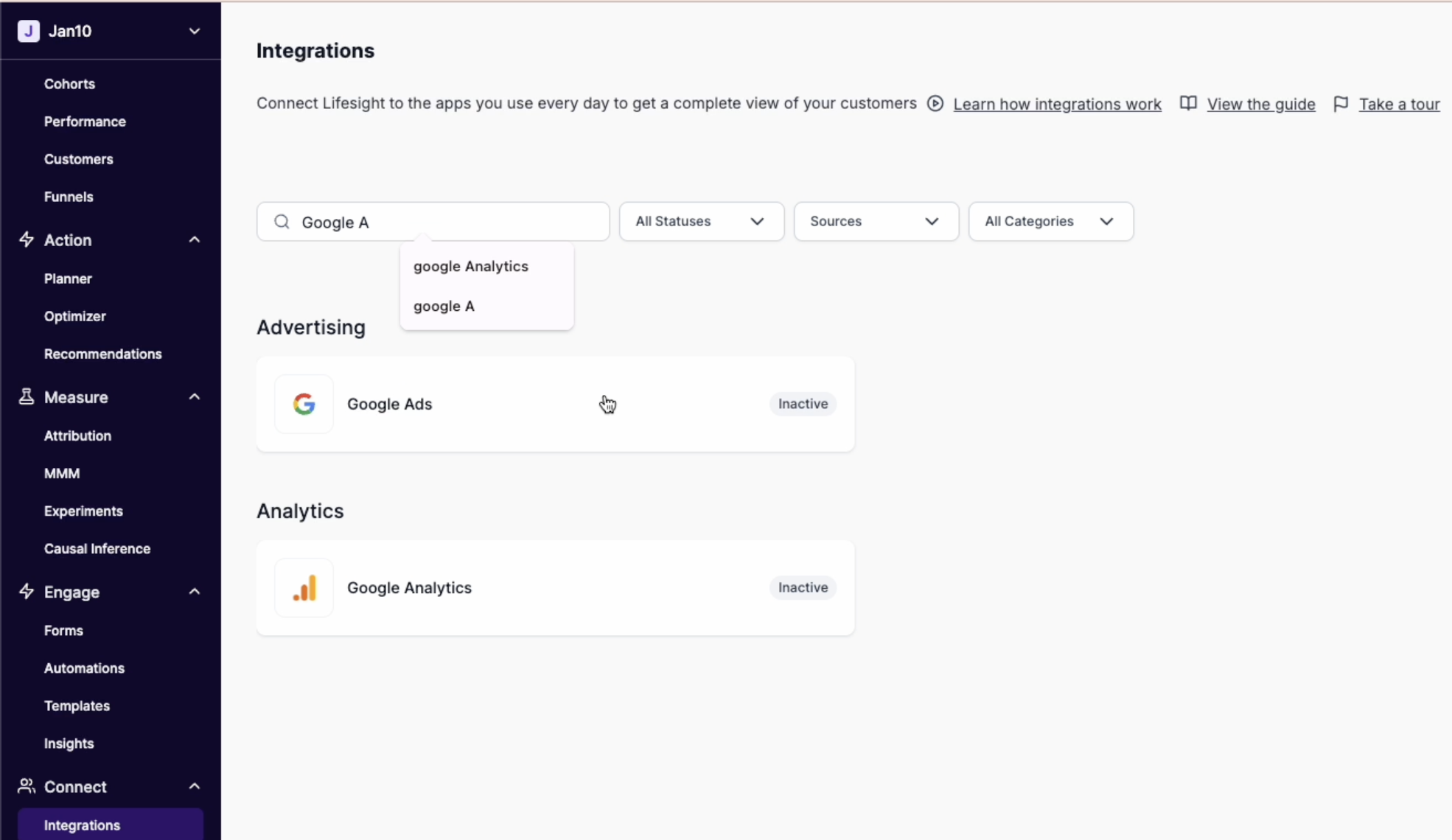Open the Take a tour link
The height and width of the screenshot is (840, 1452).
tap(1399, 105)
